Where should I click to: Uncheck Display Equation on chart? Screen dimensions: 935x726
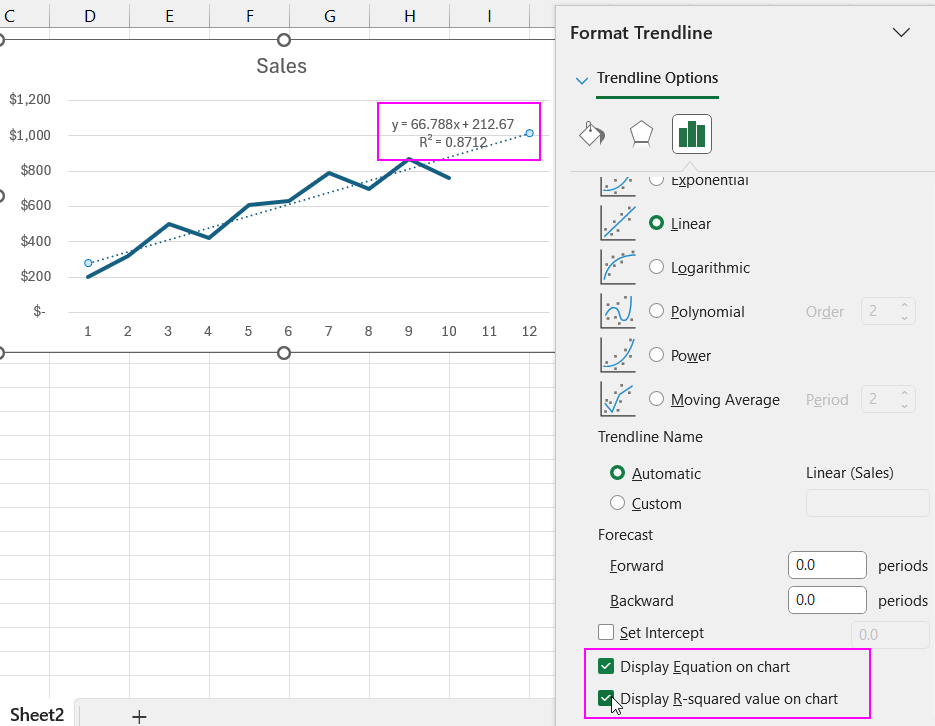coord(606,666)
